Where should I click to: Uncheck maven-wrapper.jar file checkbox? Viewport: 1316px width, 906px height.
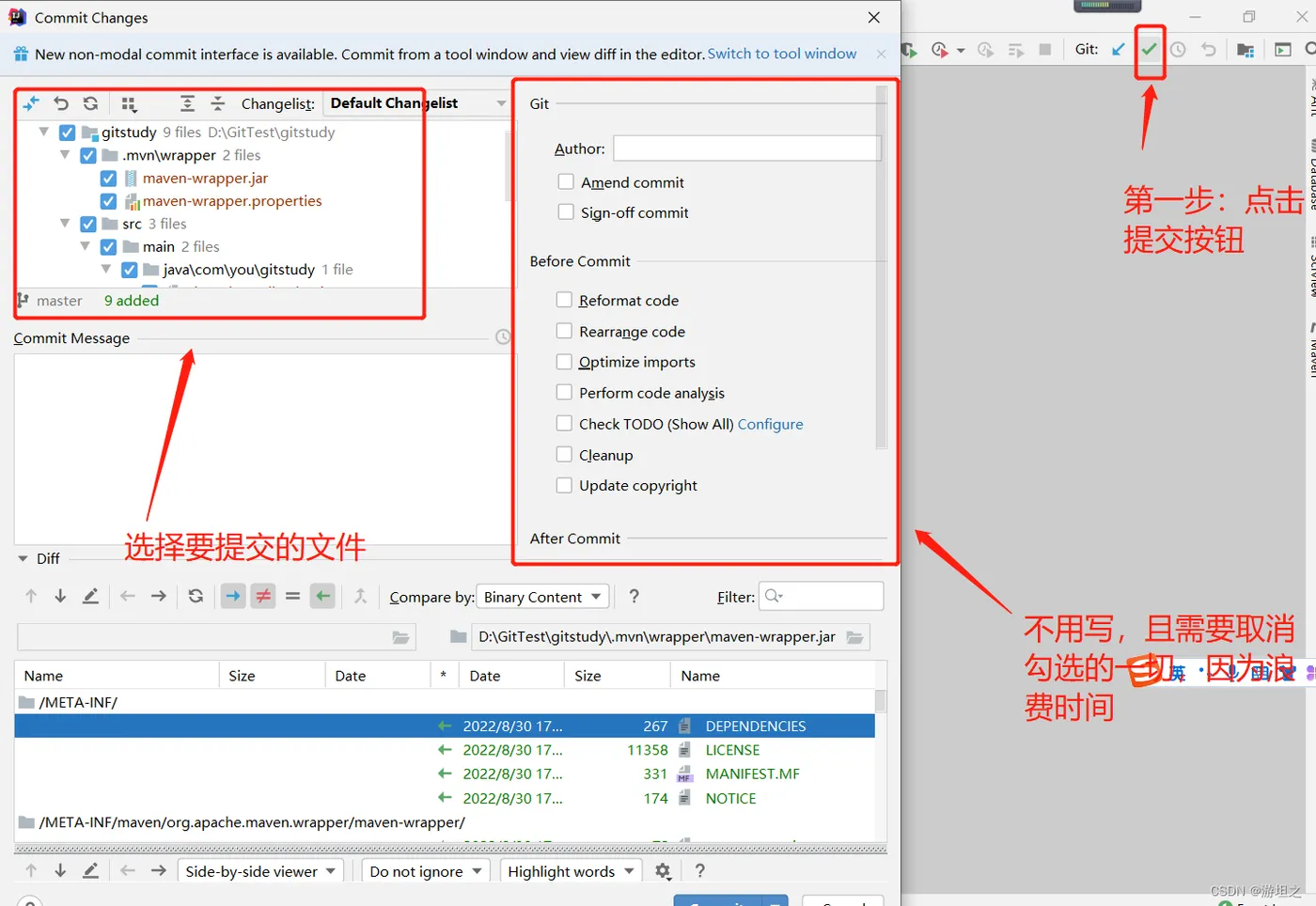click(x=108, y=179)
